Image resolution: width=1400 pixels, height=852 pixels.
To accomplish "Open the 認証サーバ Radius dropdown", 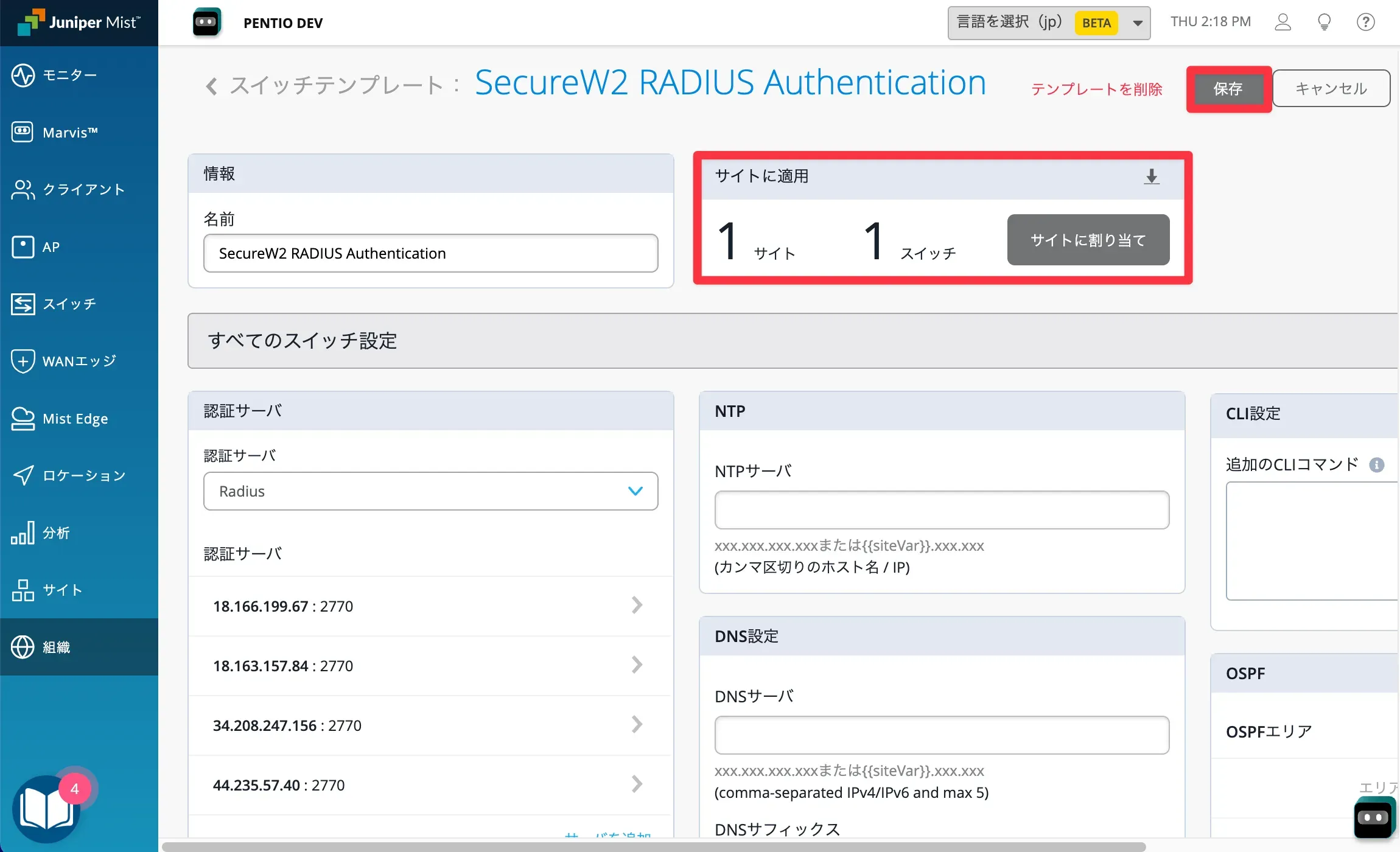I will click(x=430, y=491).
